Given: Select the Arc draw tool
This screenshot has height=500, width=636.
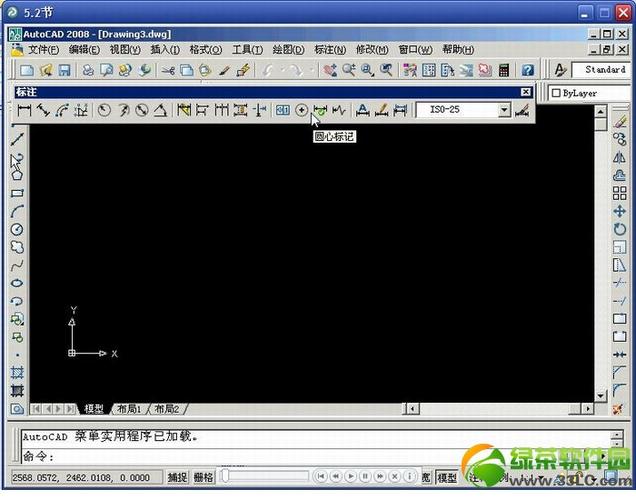Looking at the screenshot, I should pos(17,212).
